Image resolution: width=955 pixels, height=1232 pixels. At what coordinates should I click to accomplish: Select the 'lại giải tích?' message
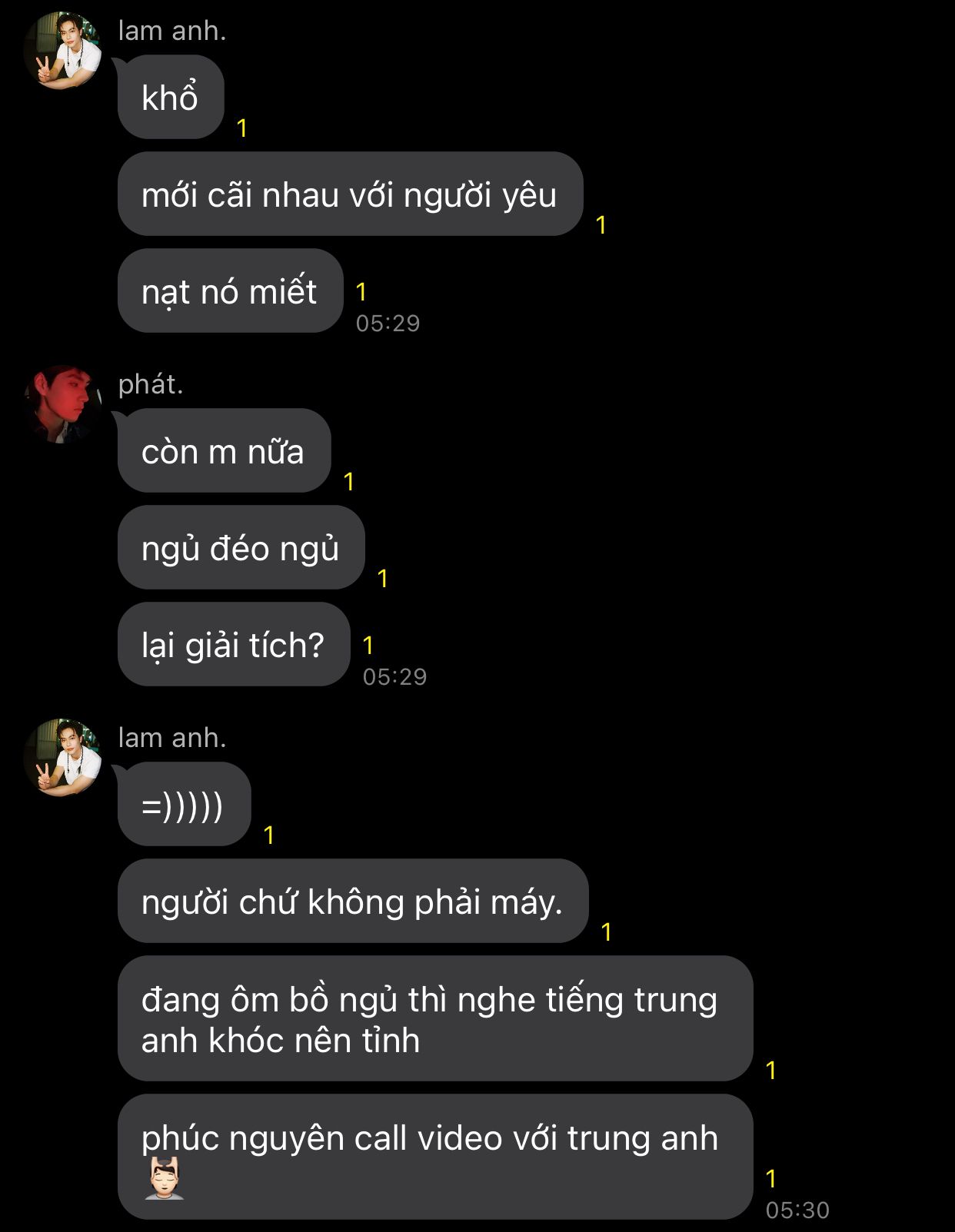234,645
